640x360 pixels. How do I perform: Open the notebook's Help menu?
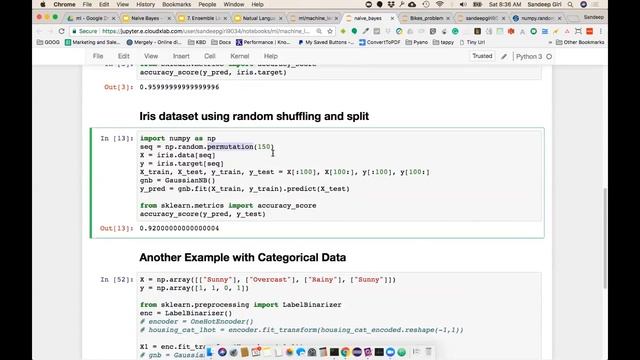(271, 56)
